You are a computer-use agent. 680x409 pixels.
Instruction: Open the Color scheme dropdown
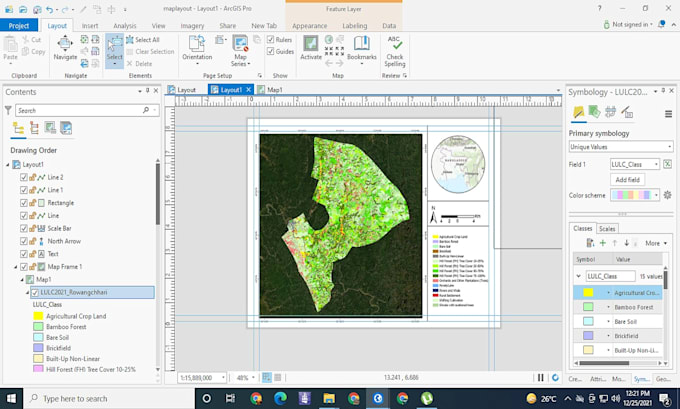click(x=634, y=195)
